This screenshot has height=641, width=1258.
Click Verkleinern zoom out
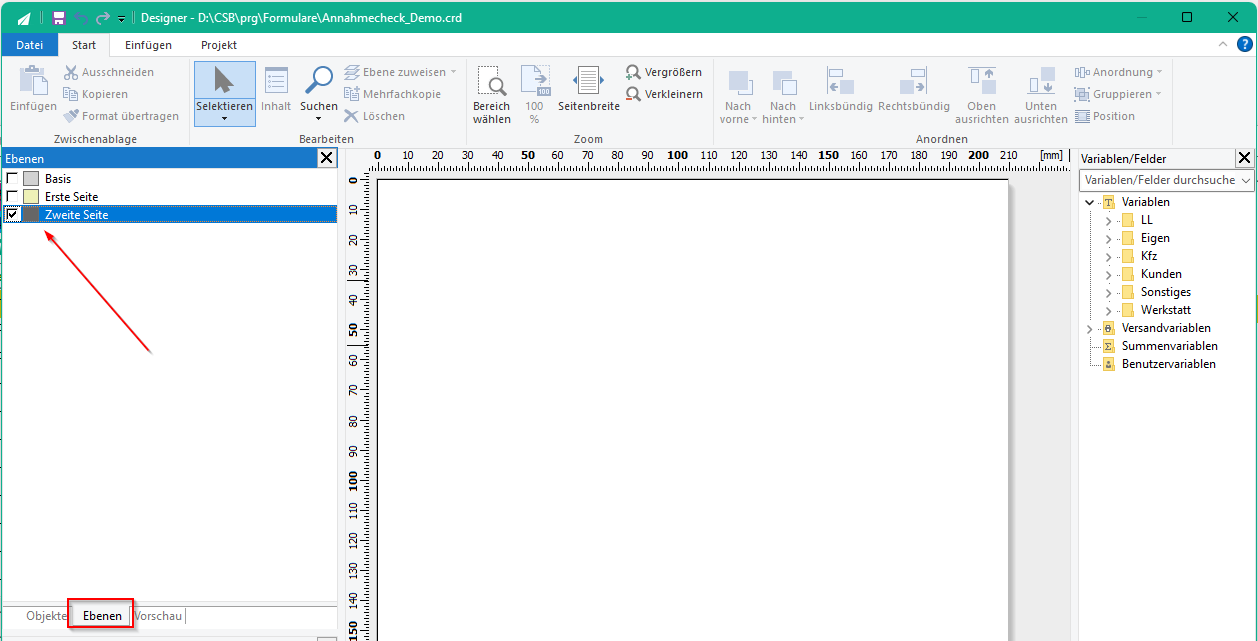pyautogui.click(x=665, y=94)
